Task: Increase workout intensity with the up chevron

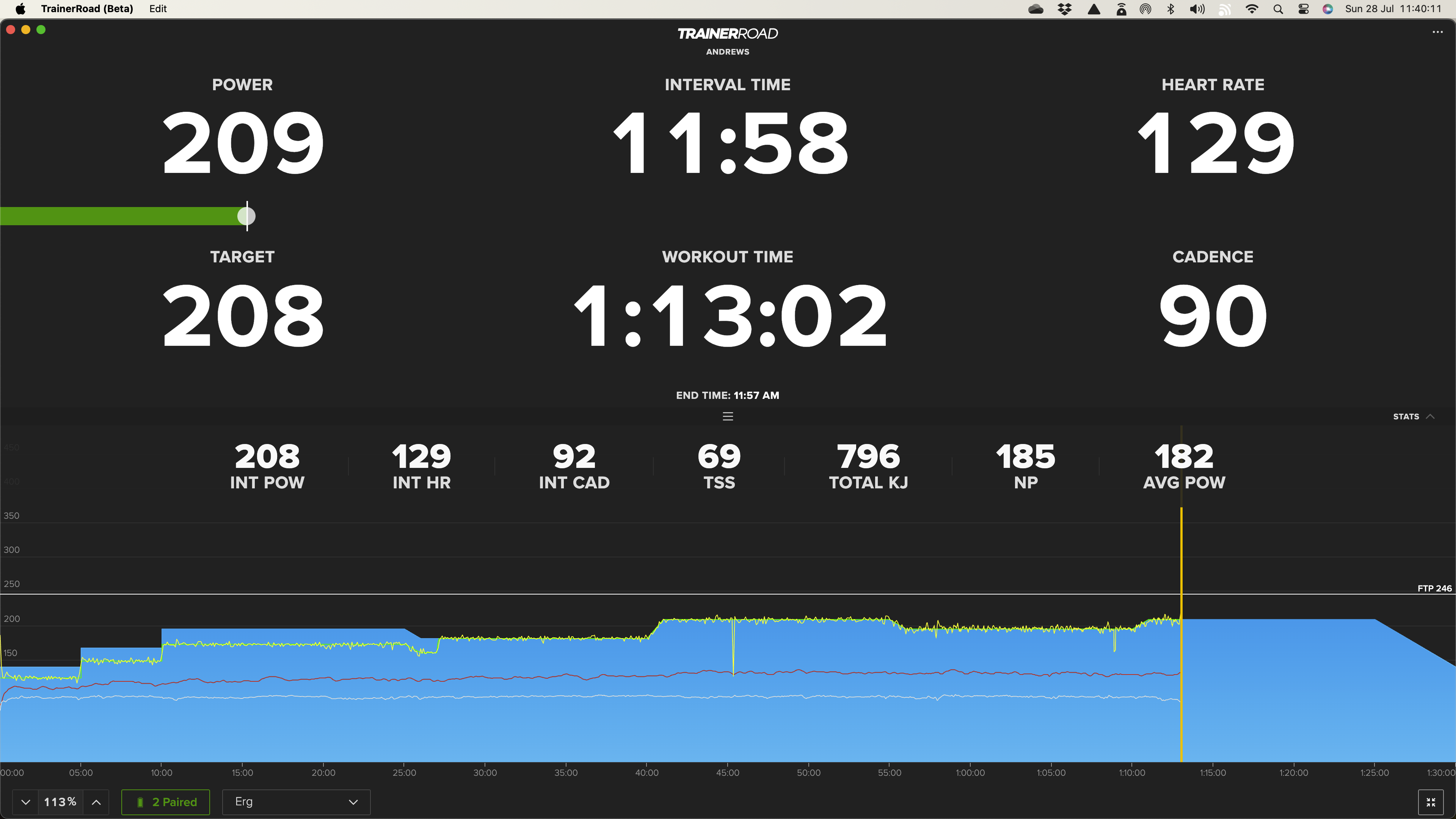Action: pos(96,802)
